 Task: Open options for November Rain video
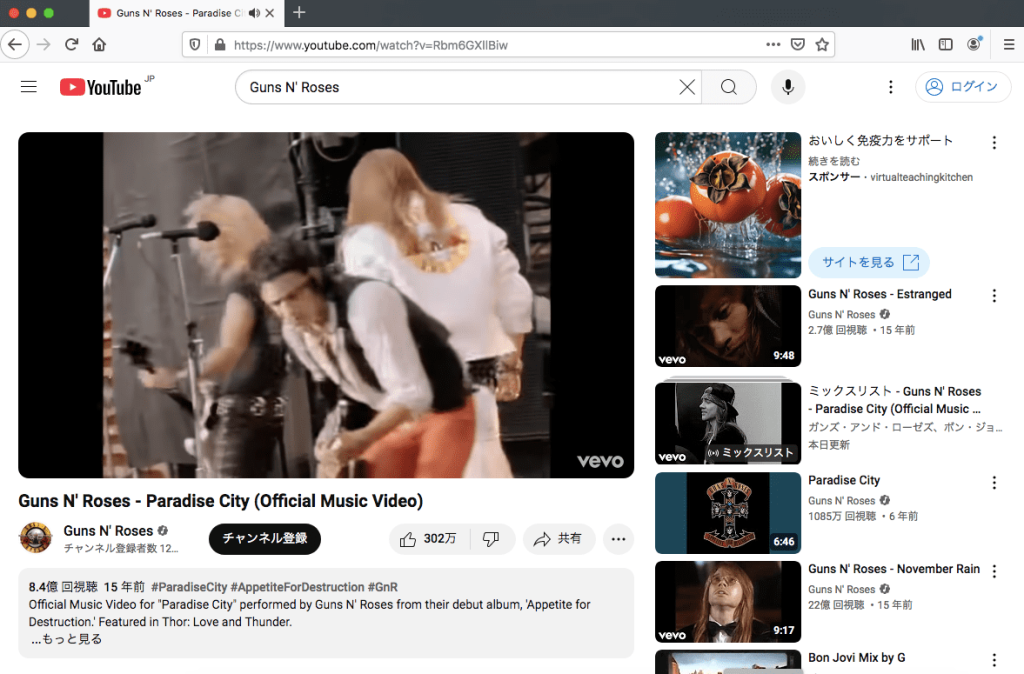(x=994, y=571)
